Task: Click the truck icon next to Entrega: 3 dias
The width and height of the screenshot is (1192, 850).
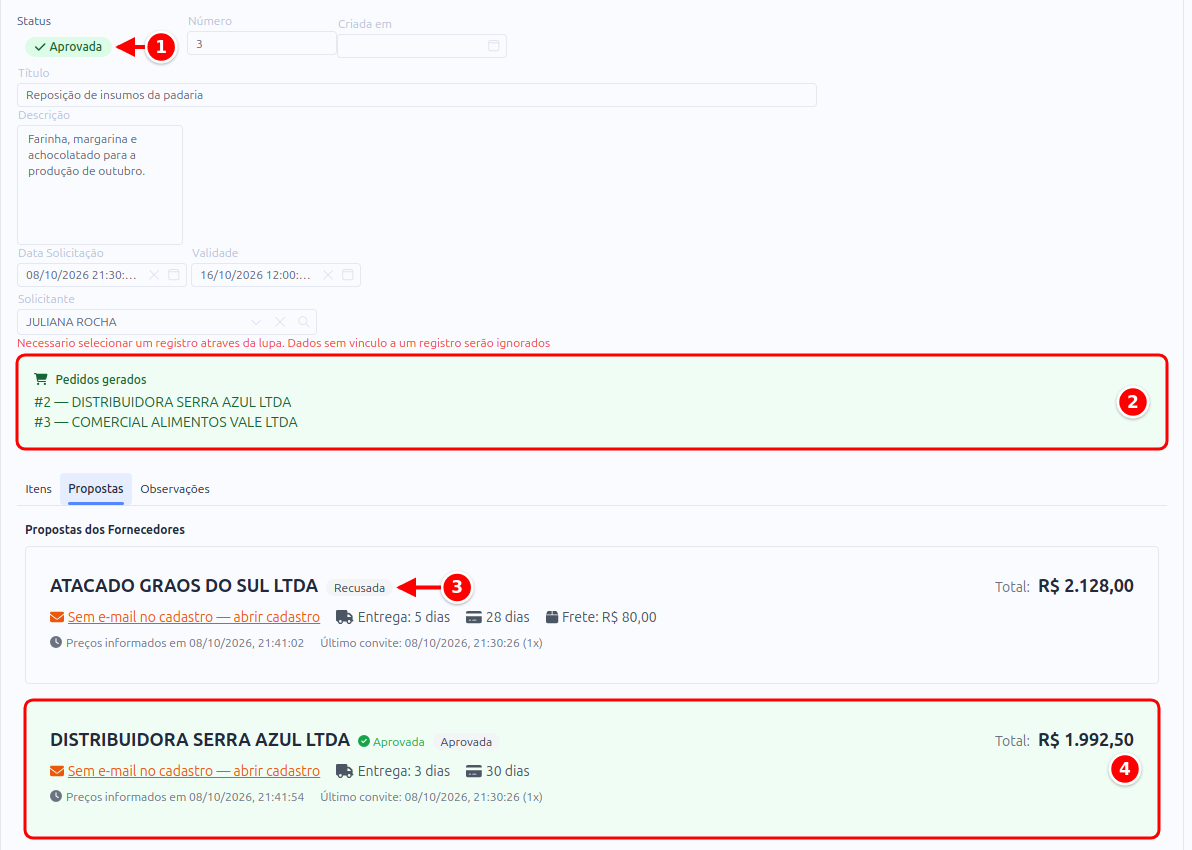Action: (344, 771)
